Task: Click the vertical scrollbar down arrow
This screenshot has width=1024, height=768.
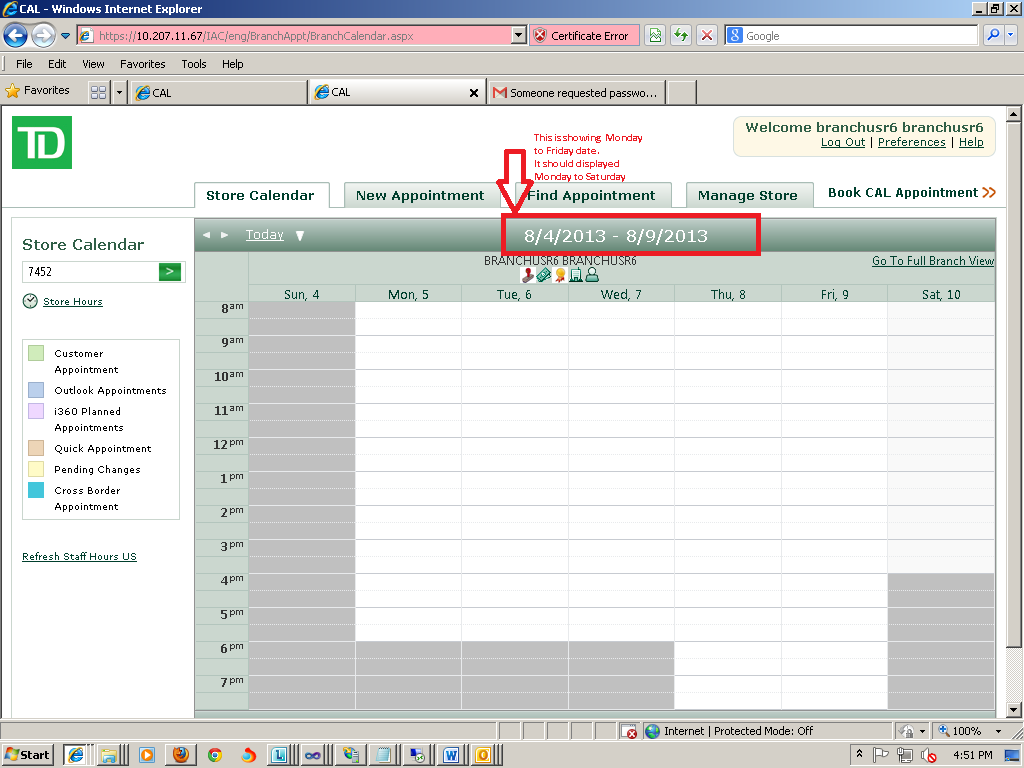Action: pyautogui.click(x=1013, y=710)
